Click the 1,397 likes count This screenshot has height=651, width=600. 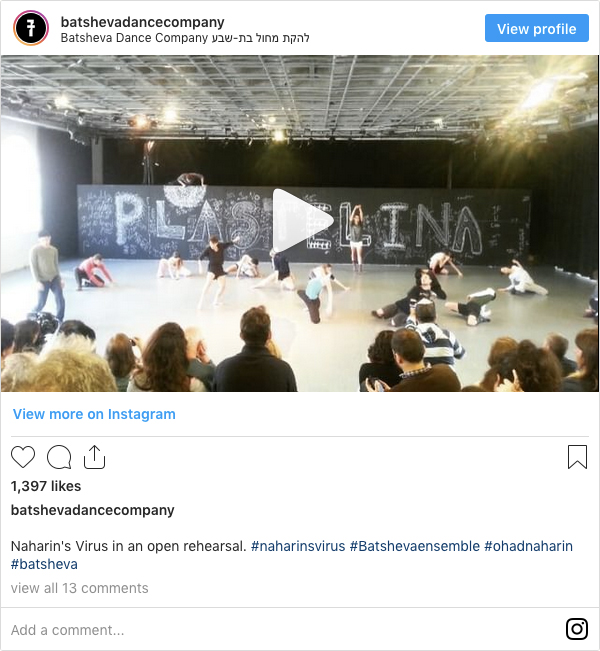(46, 486)
